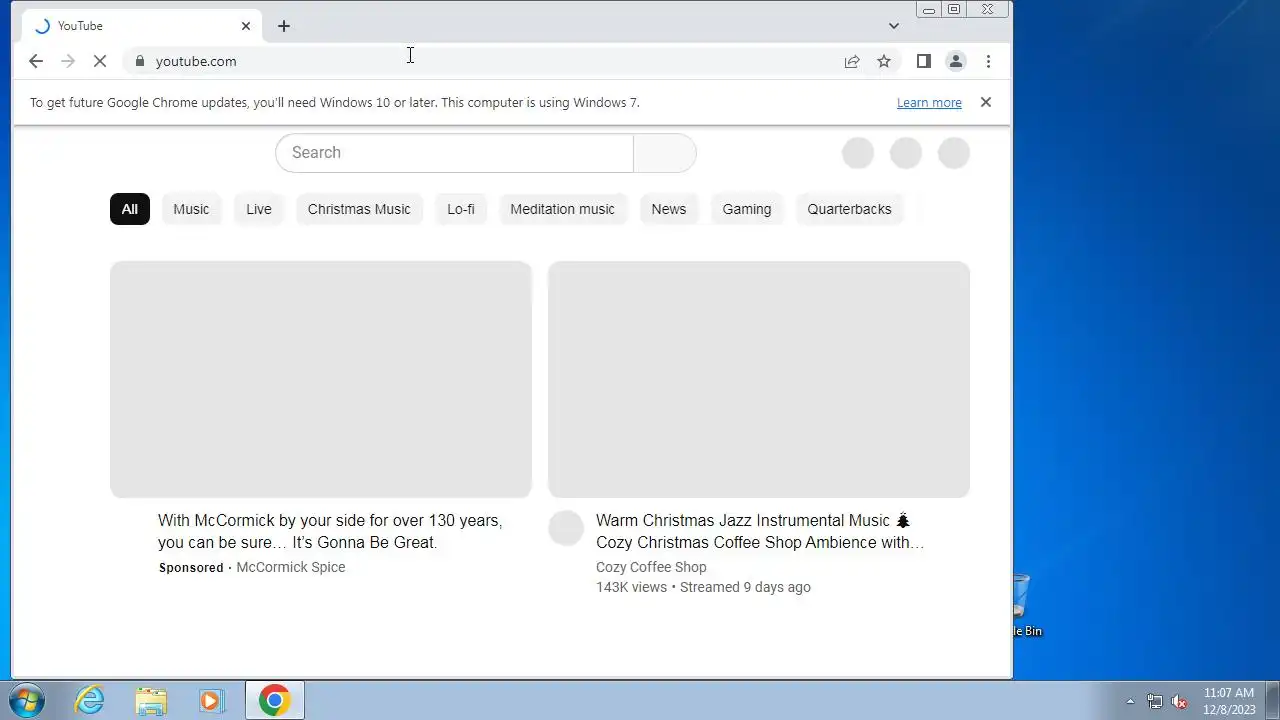Go back with the browser back arrow

(x=36, y=61)
